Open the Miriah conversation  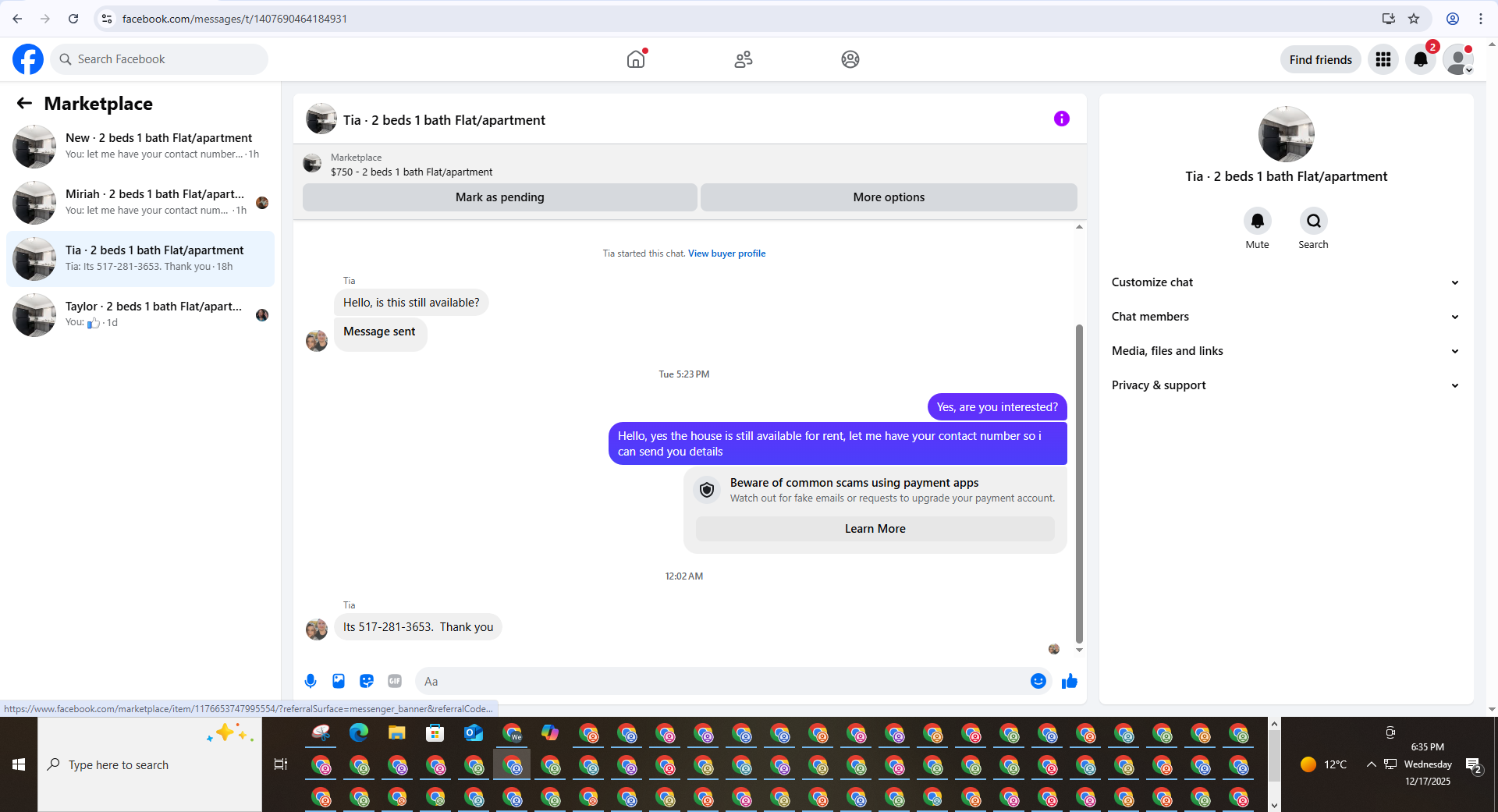tap(140, 203)
